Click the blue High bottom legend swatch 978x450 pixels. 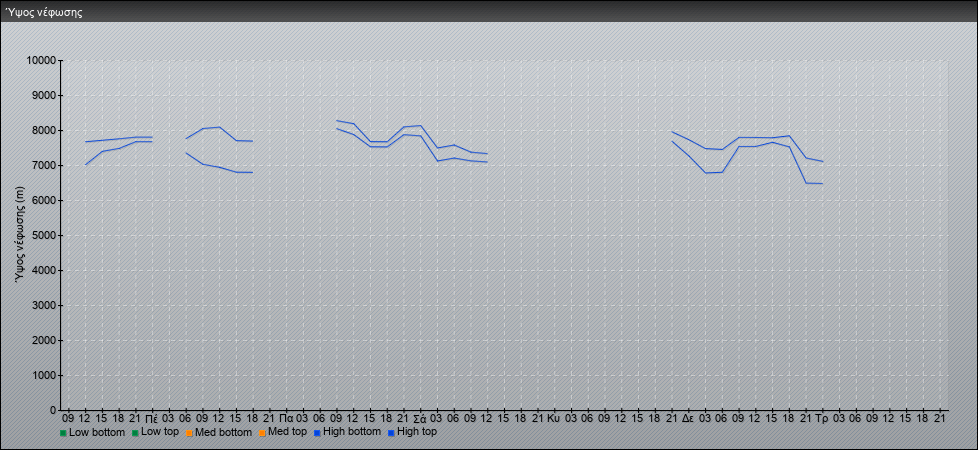(x=317, y=433)
